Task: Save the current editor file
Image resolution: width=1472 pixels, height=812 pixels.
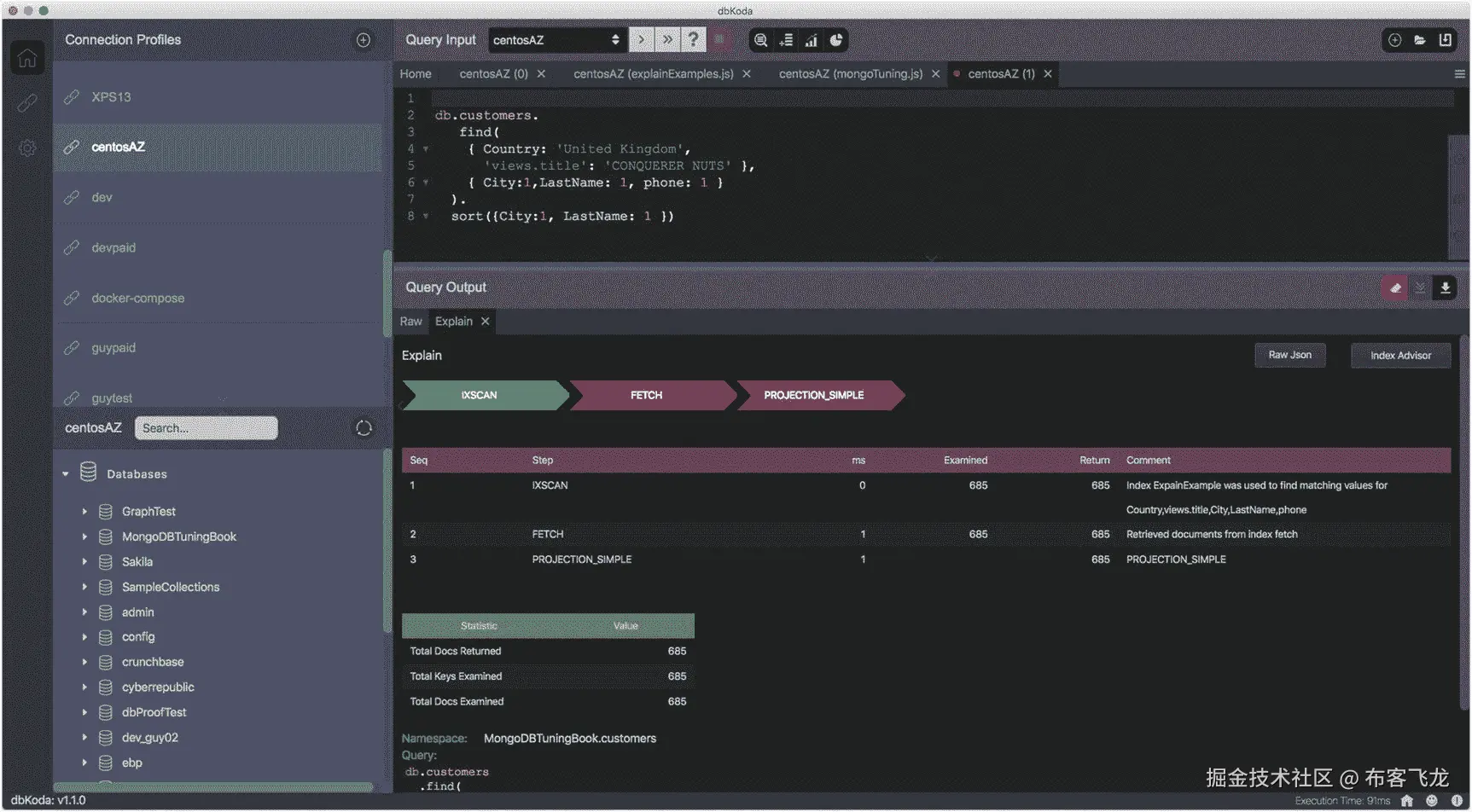Action: [1445, 40]
